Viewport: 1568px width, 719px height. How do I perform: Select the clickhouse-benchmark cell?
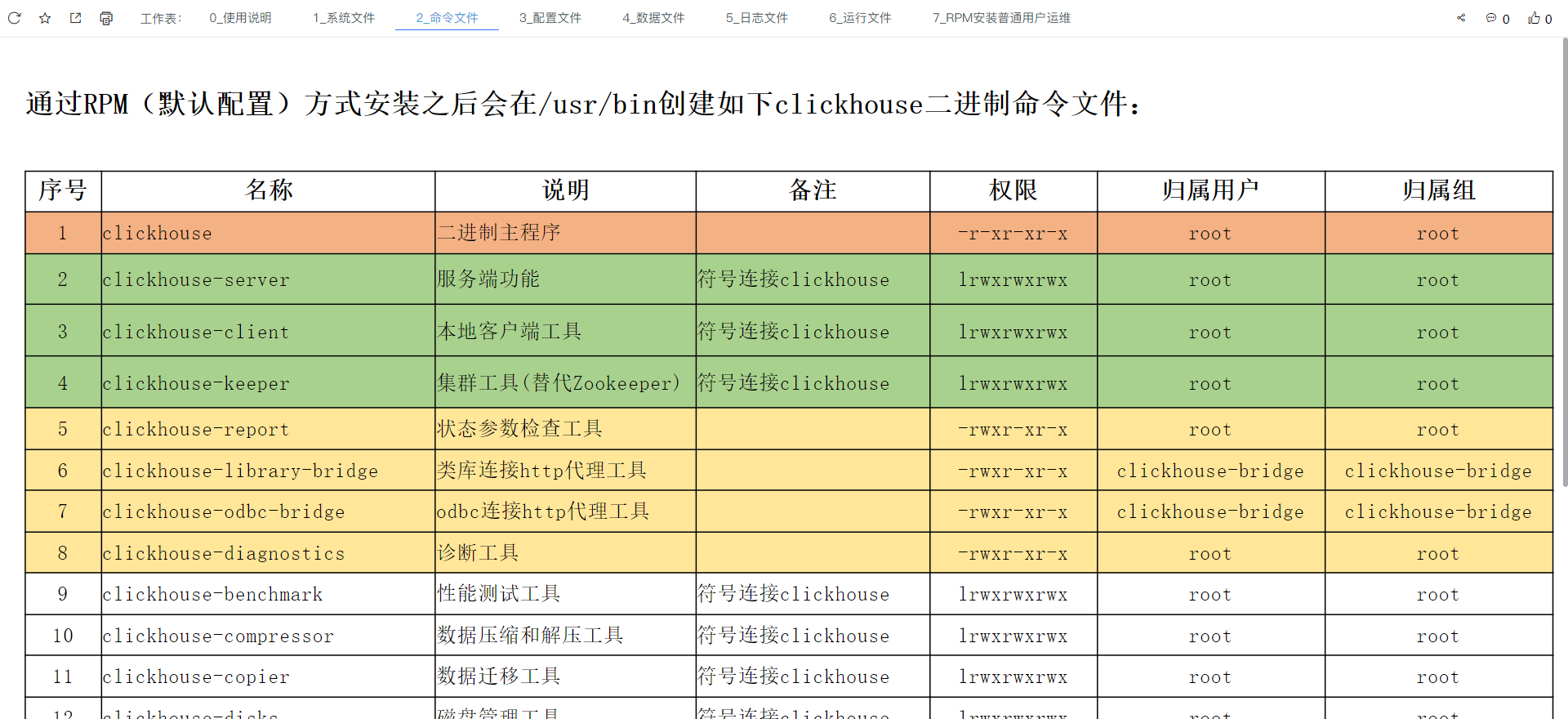269,594
